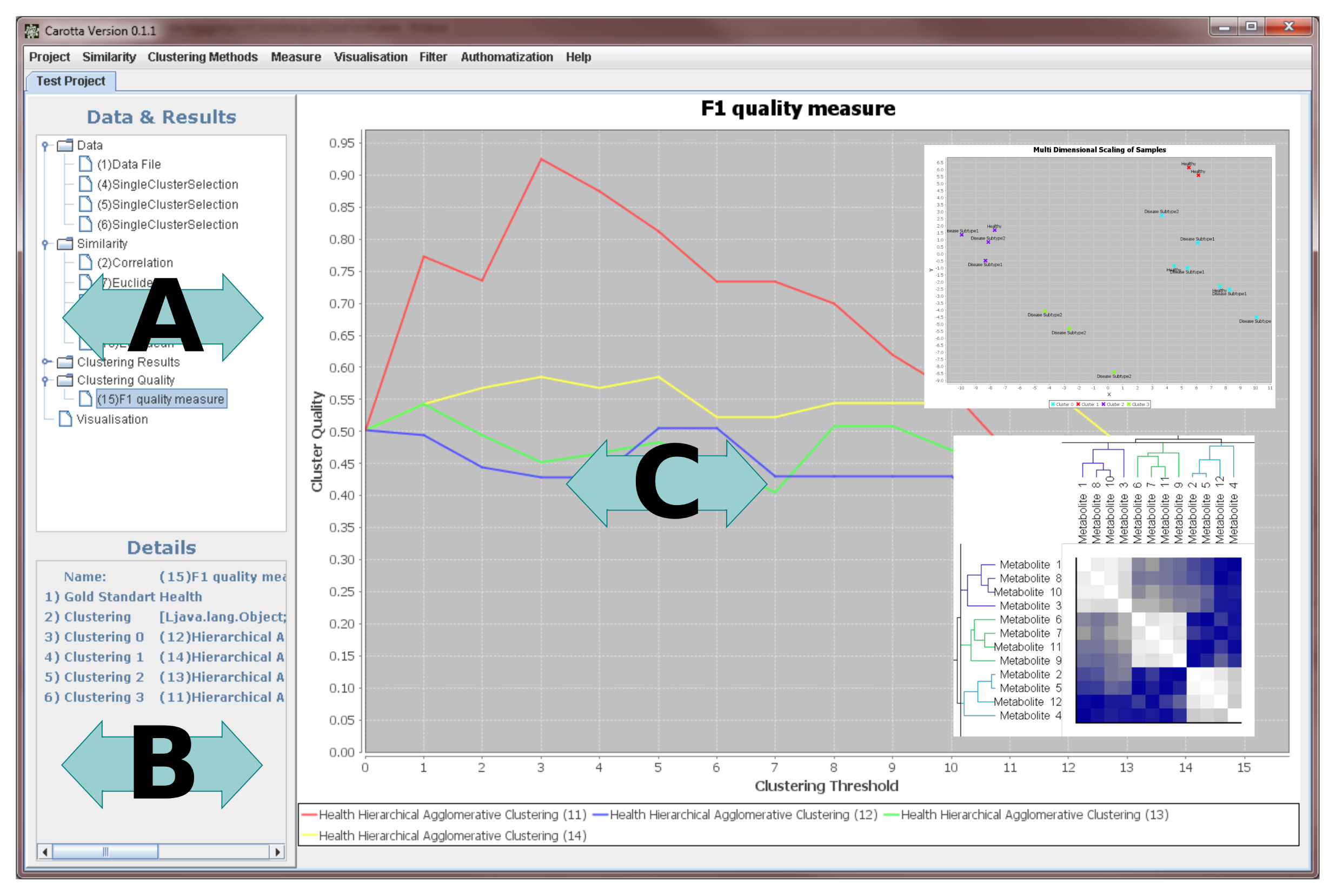Screen dimensions: 1336x896
Task: Click the Clustering Results folder icon
Action: pos(65,362)
